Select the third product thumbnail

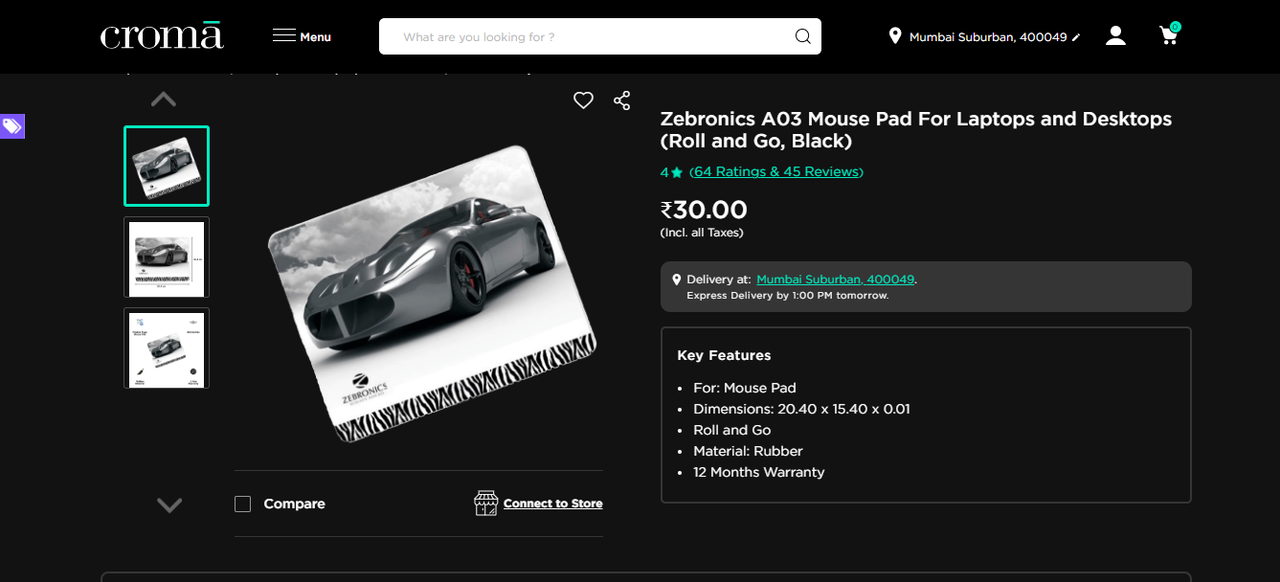tap(166, 348)
